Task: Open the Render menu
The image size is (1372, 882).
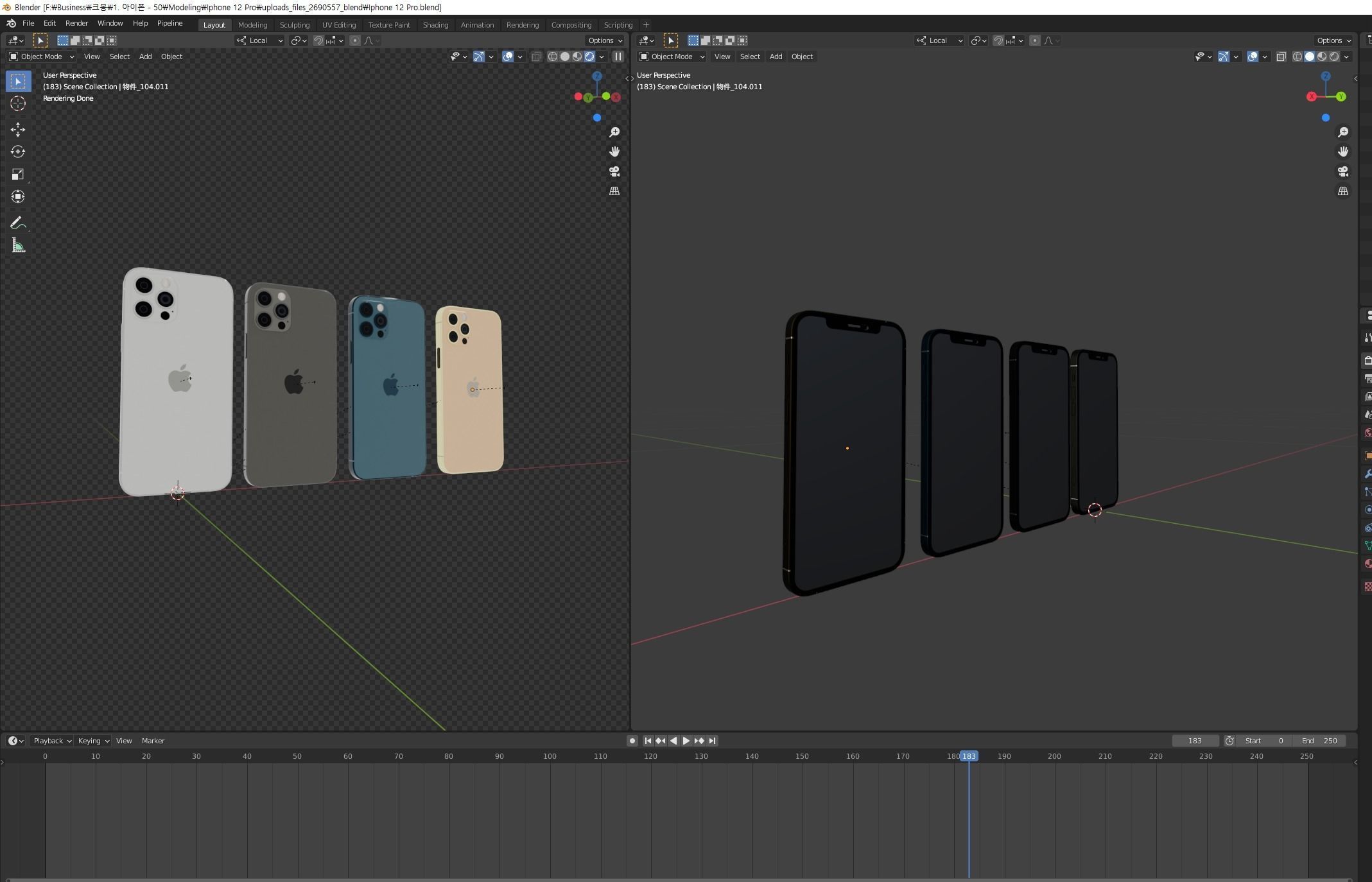Action: coord(76,23)
